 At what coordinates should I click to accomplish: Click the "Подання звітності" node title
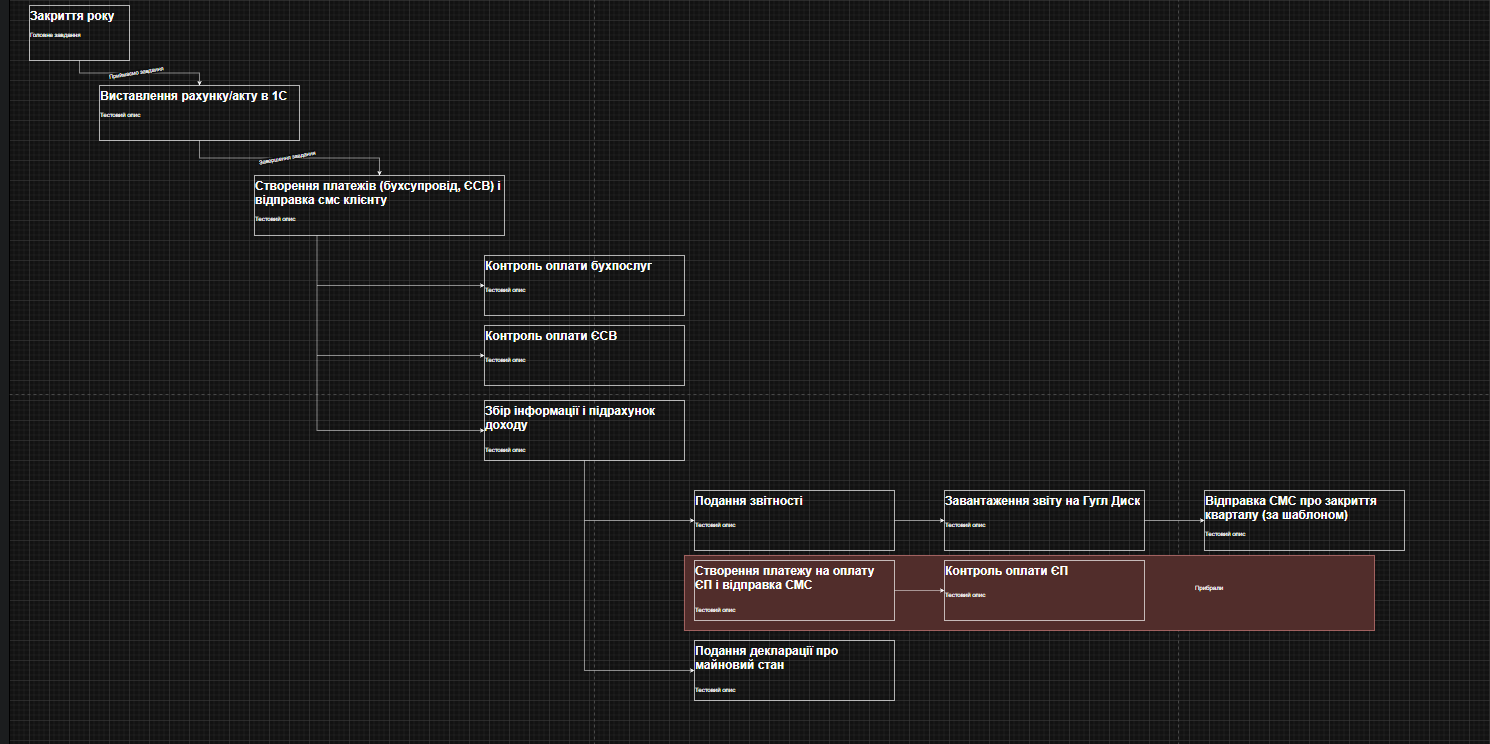coord(749,500)
